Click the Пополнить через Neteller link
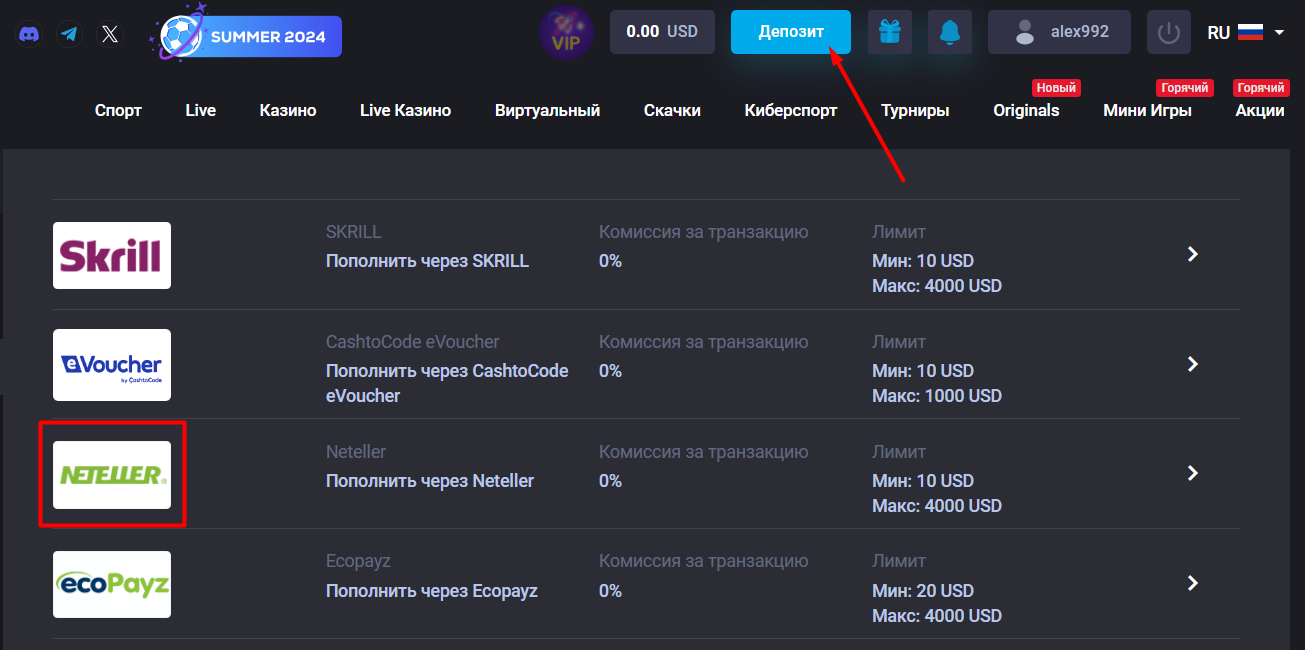1305x650 pixels. point(430,480)
